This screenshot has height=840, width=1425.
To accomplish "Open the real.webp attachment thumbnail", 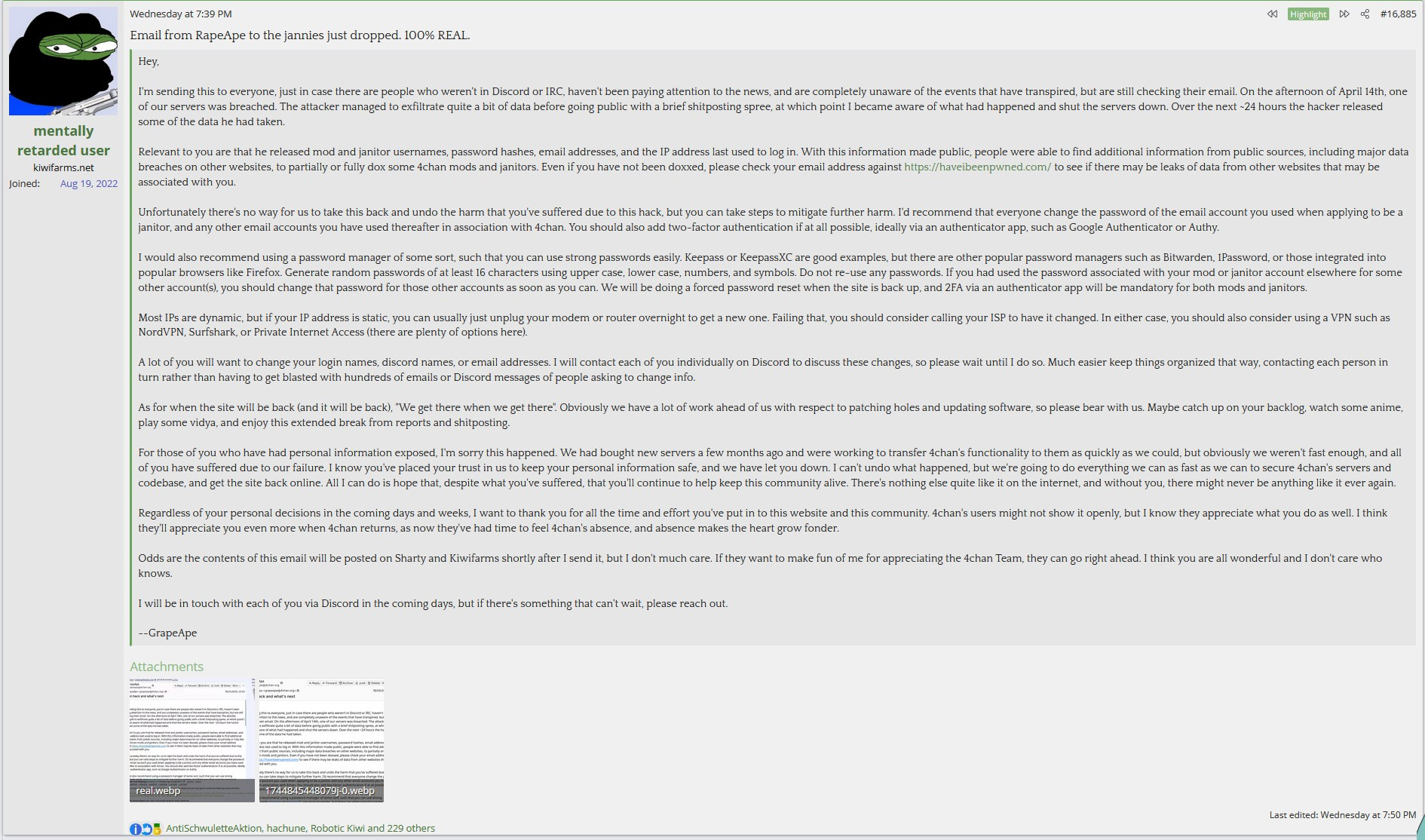I will pos(192,740).
